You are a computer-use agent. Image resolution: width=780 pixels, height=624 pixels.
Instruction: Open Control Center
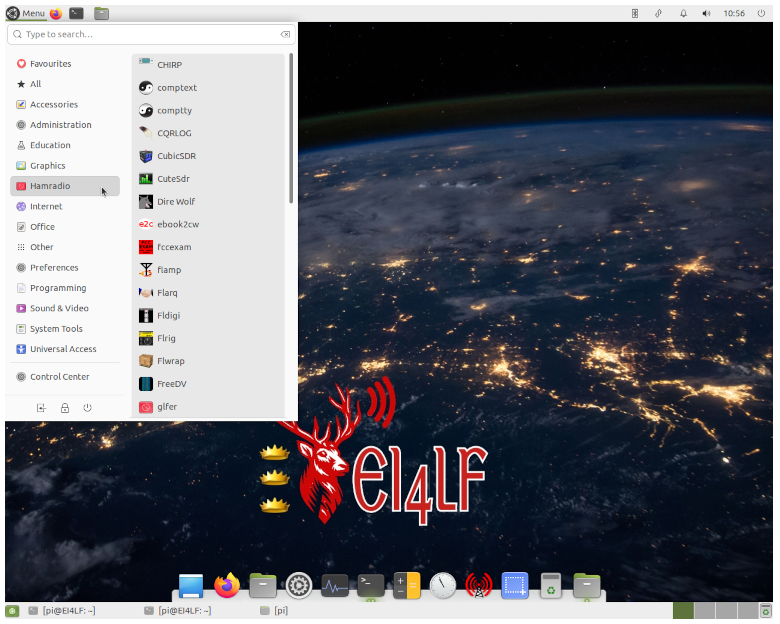point(59,377)
